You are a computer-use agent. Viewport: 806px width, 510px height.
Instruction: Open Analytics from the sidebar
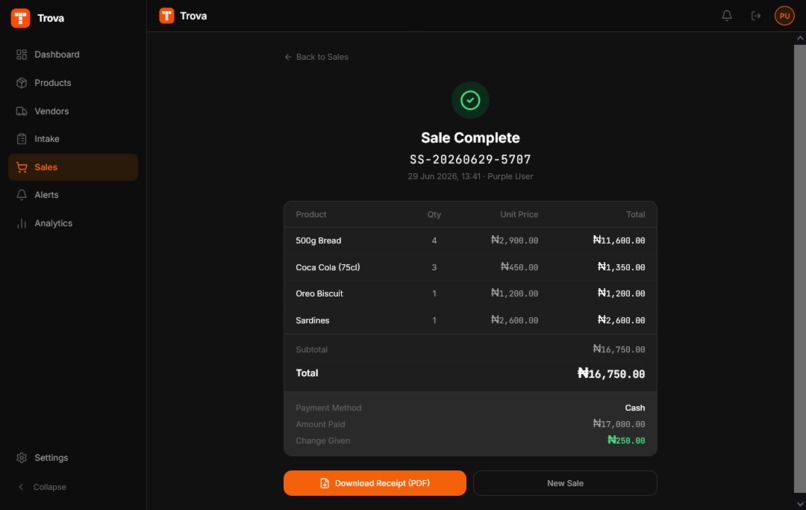click(73, 223)
